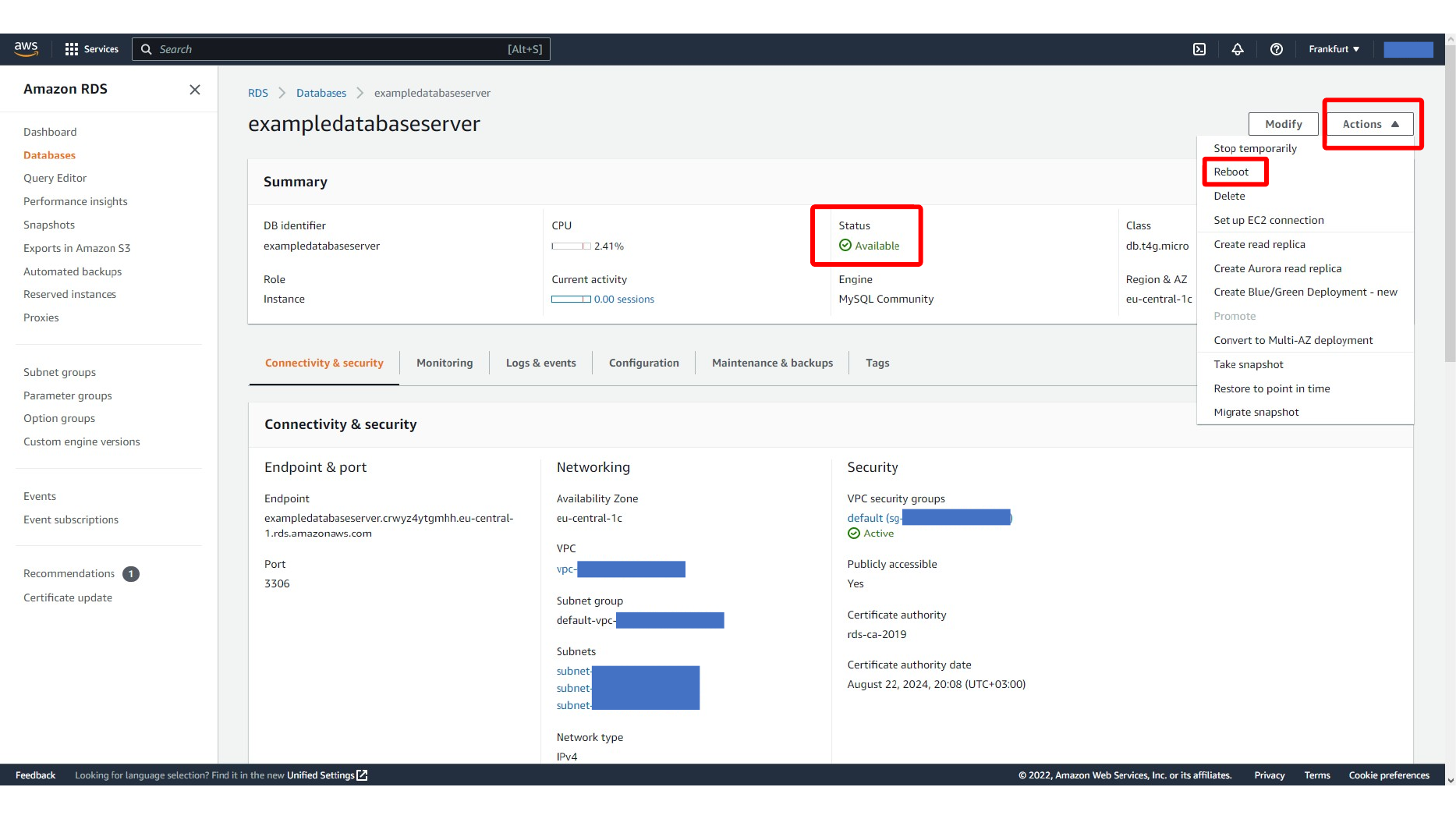Click the search input field
The image size is (1456, 819).
point(342,49)
